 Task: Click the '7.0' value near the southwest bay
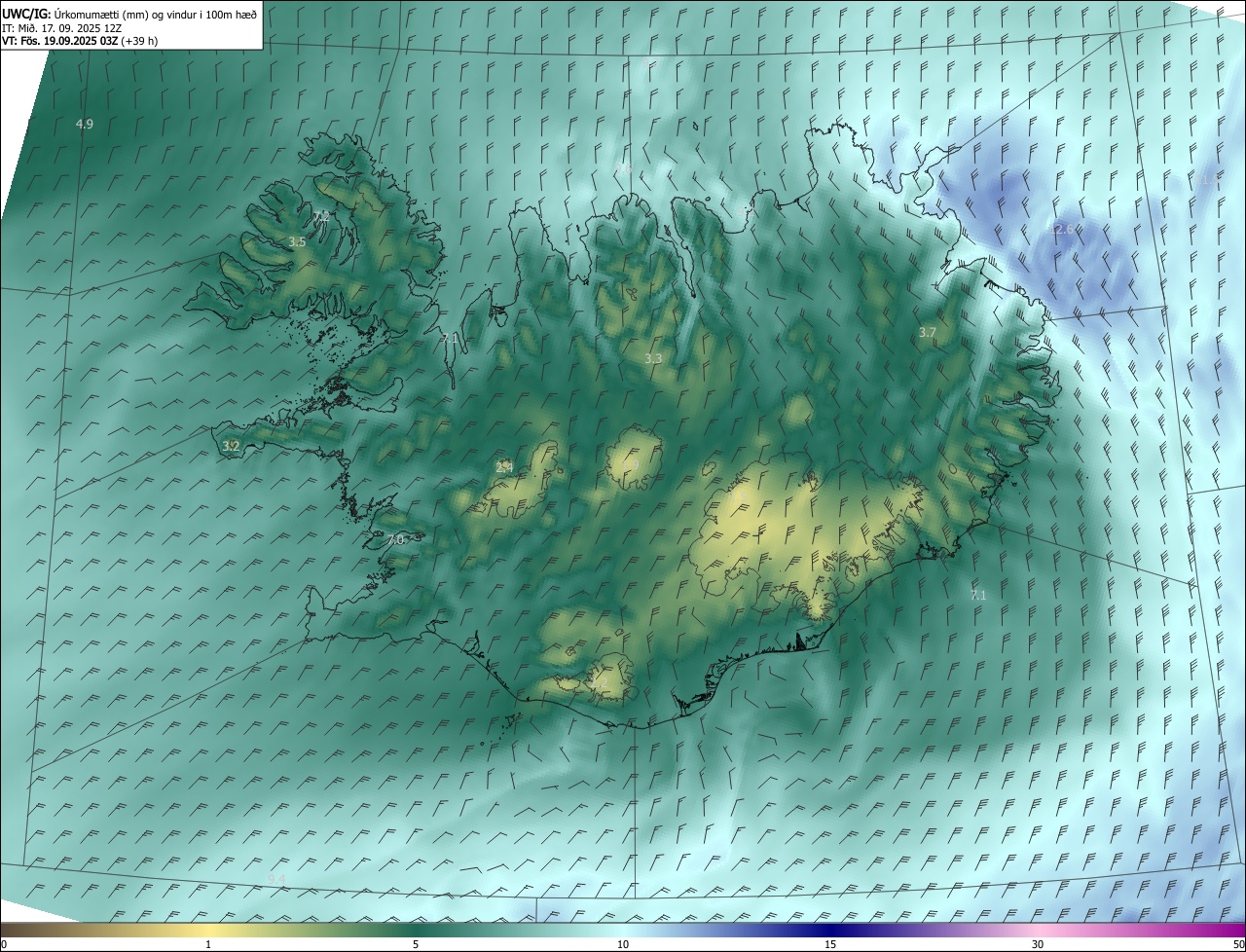click(394, 539)
